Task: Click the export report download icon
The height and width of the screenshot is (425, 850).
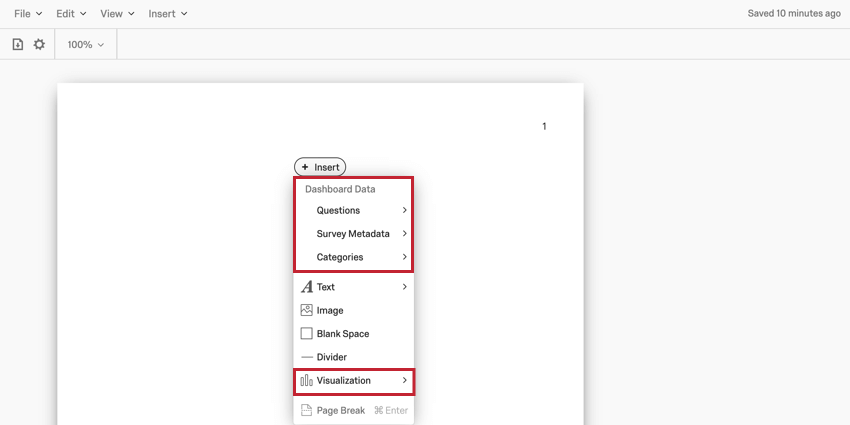Action: coord(17,44)
